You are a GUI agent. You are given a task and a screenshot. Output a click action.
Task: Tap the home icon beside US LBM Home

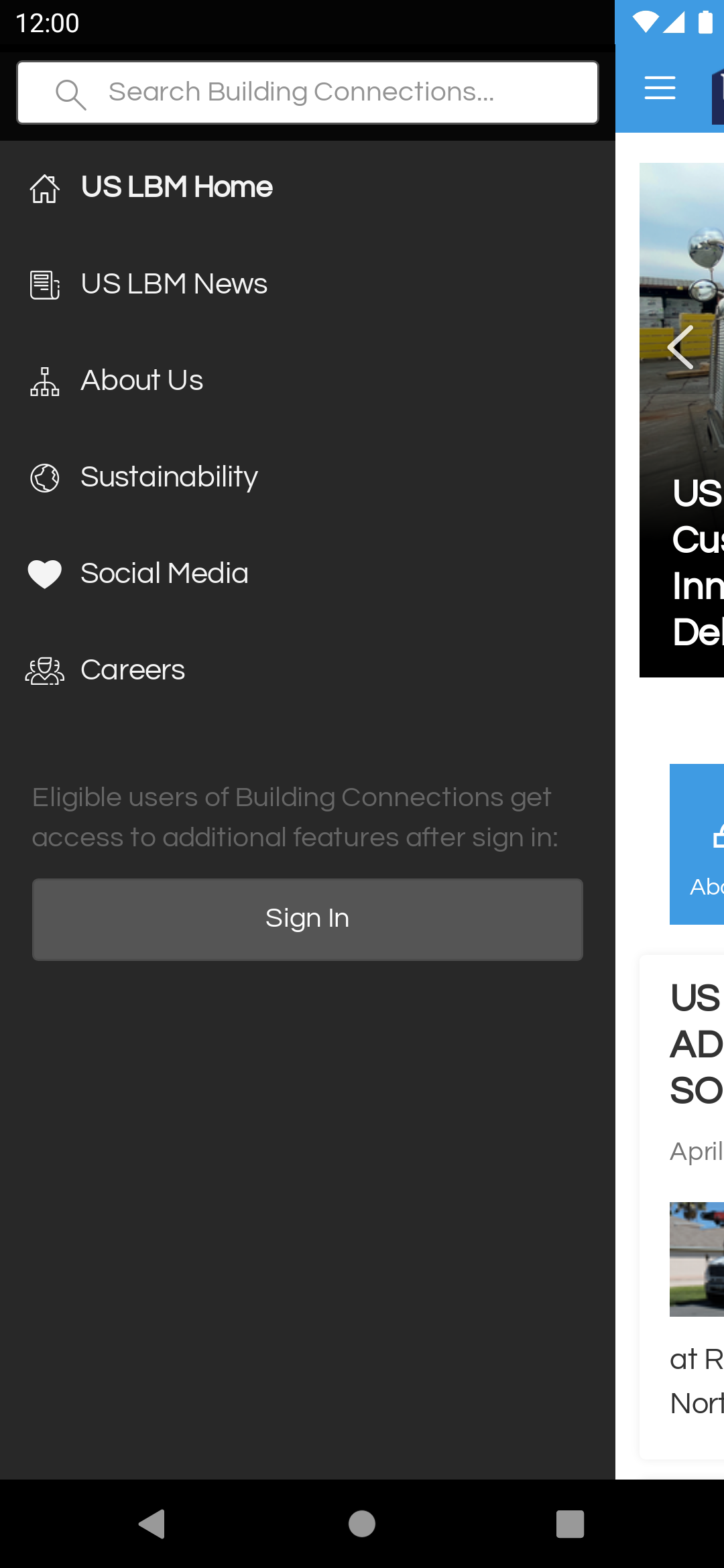[x=45, y=188]
